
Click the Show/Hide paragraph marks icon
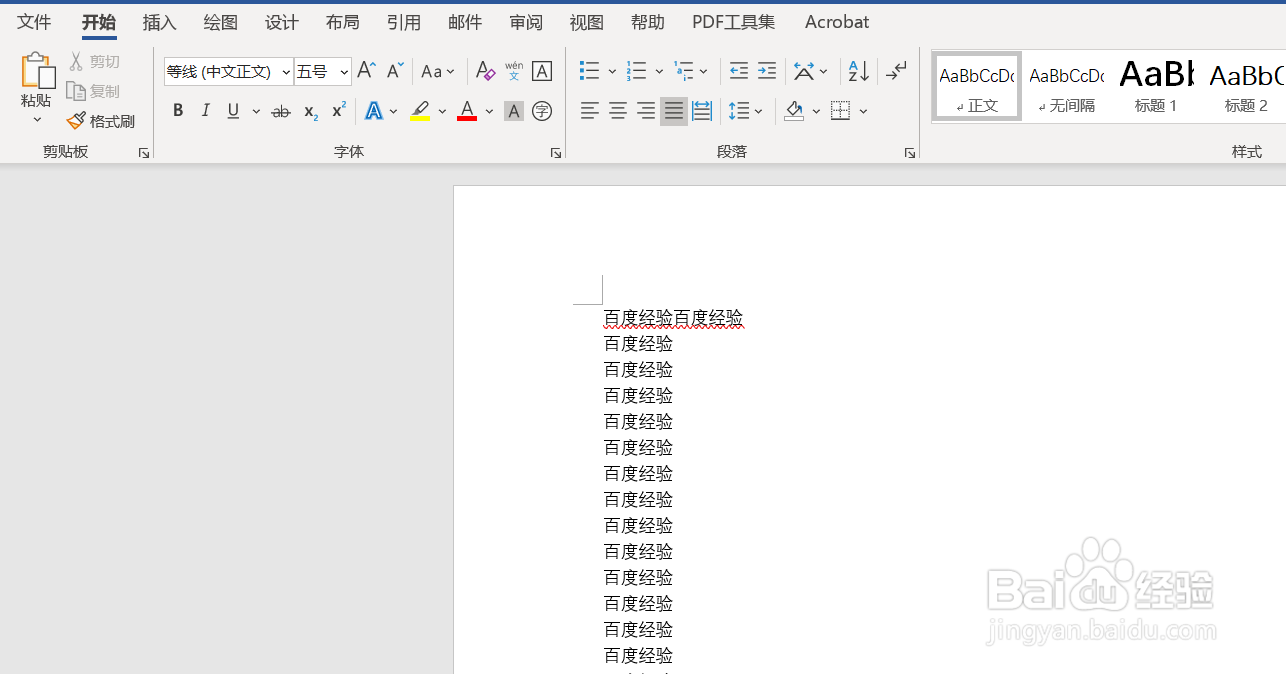click(895, 70)
